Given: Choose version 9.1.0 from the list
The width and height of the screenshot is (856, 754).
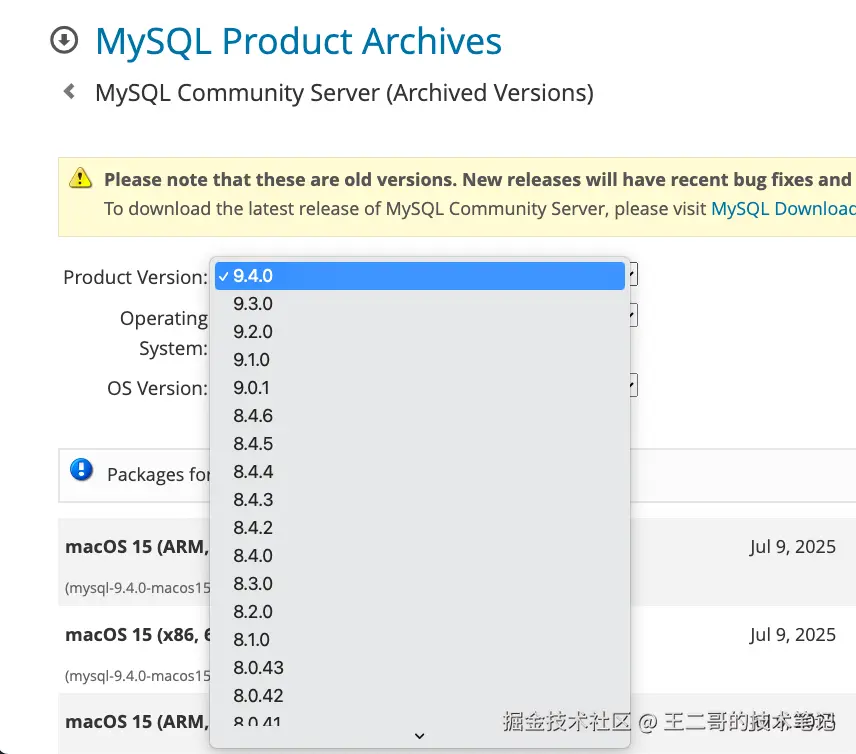Looking at the screenshot, I should tap(419, 360).
